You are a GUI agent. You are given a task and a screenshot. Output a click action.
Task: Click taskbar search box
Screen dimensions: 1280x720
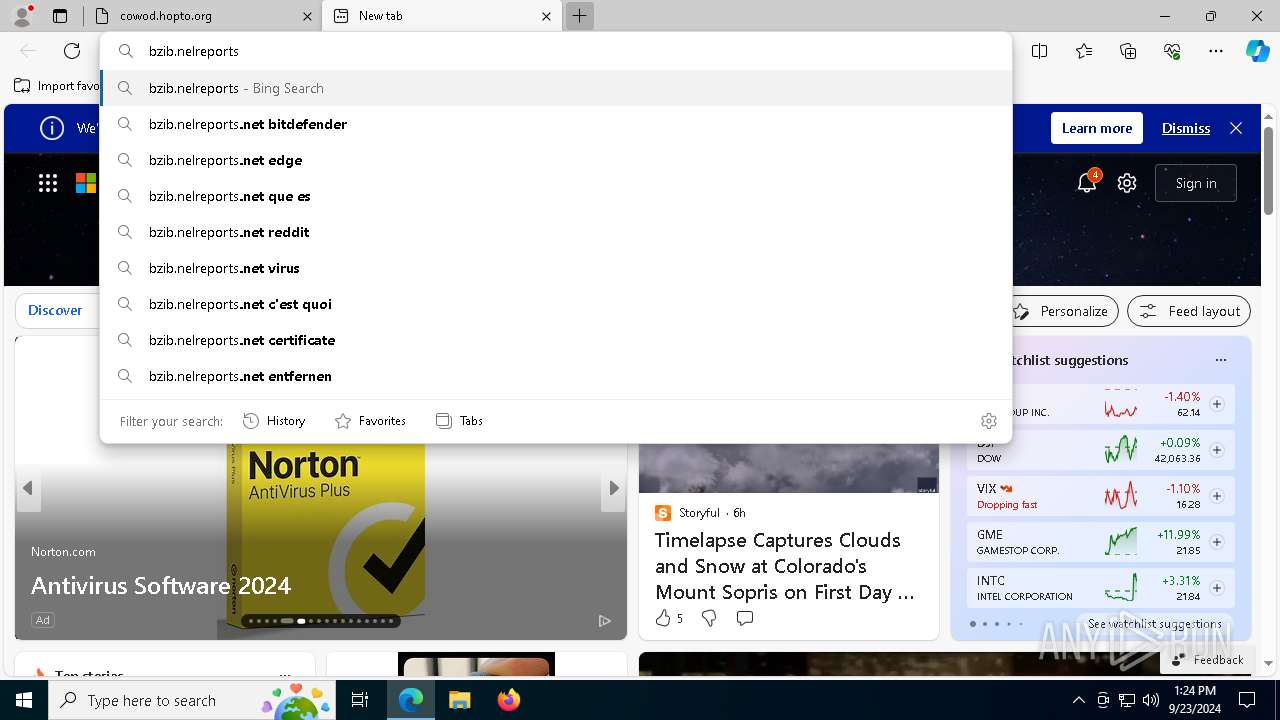click(x=191, y=700)
